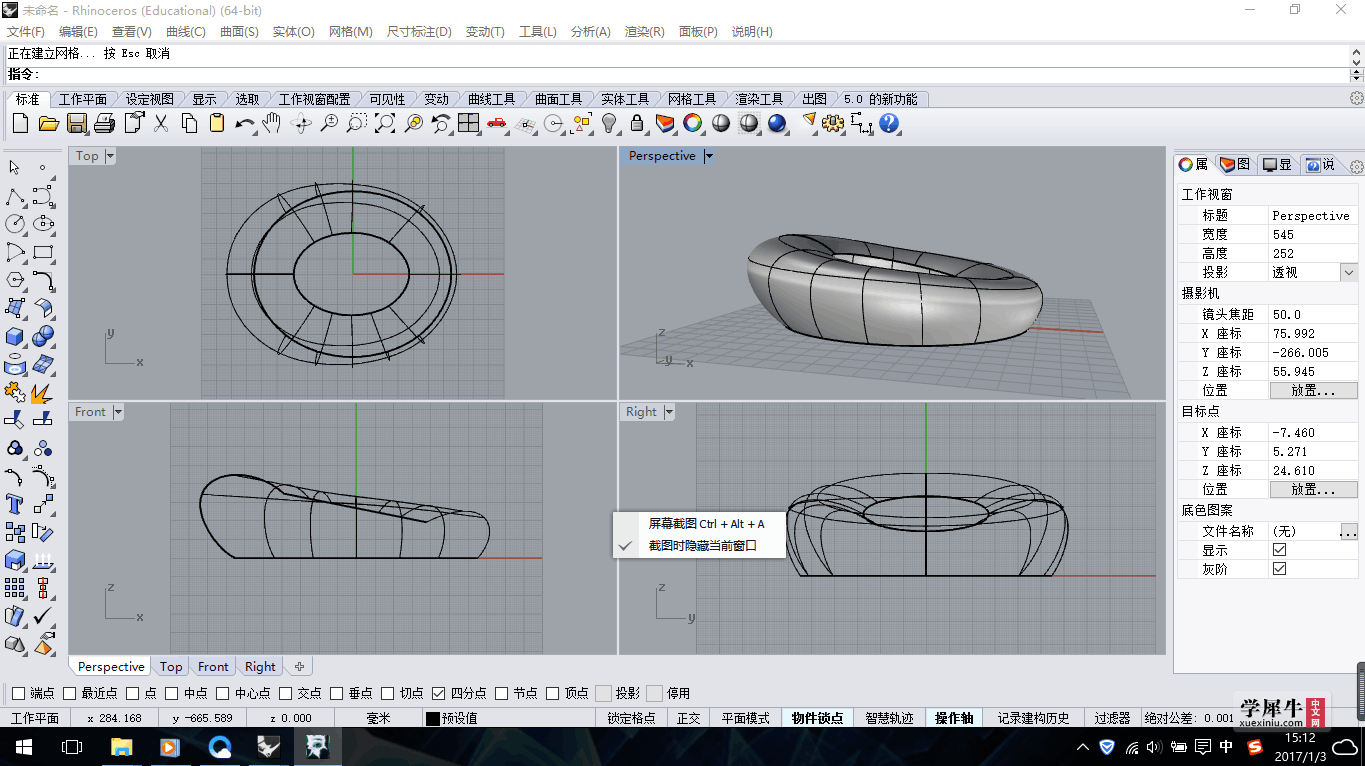Screen dimensions: 1365x766
Task: Click the light bulb hide icon
Action: coord(609,124)
